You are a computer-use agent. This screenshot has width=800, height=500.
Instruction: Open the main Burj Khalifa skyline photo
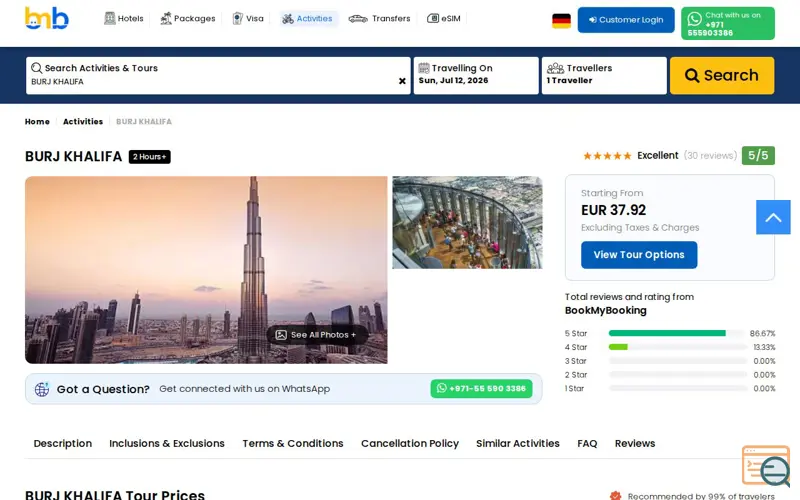click(206, 270)
